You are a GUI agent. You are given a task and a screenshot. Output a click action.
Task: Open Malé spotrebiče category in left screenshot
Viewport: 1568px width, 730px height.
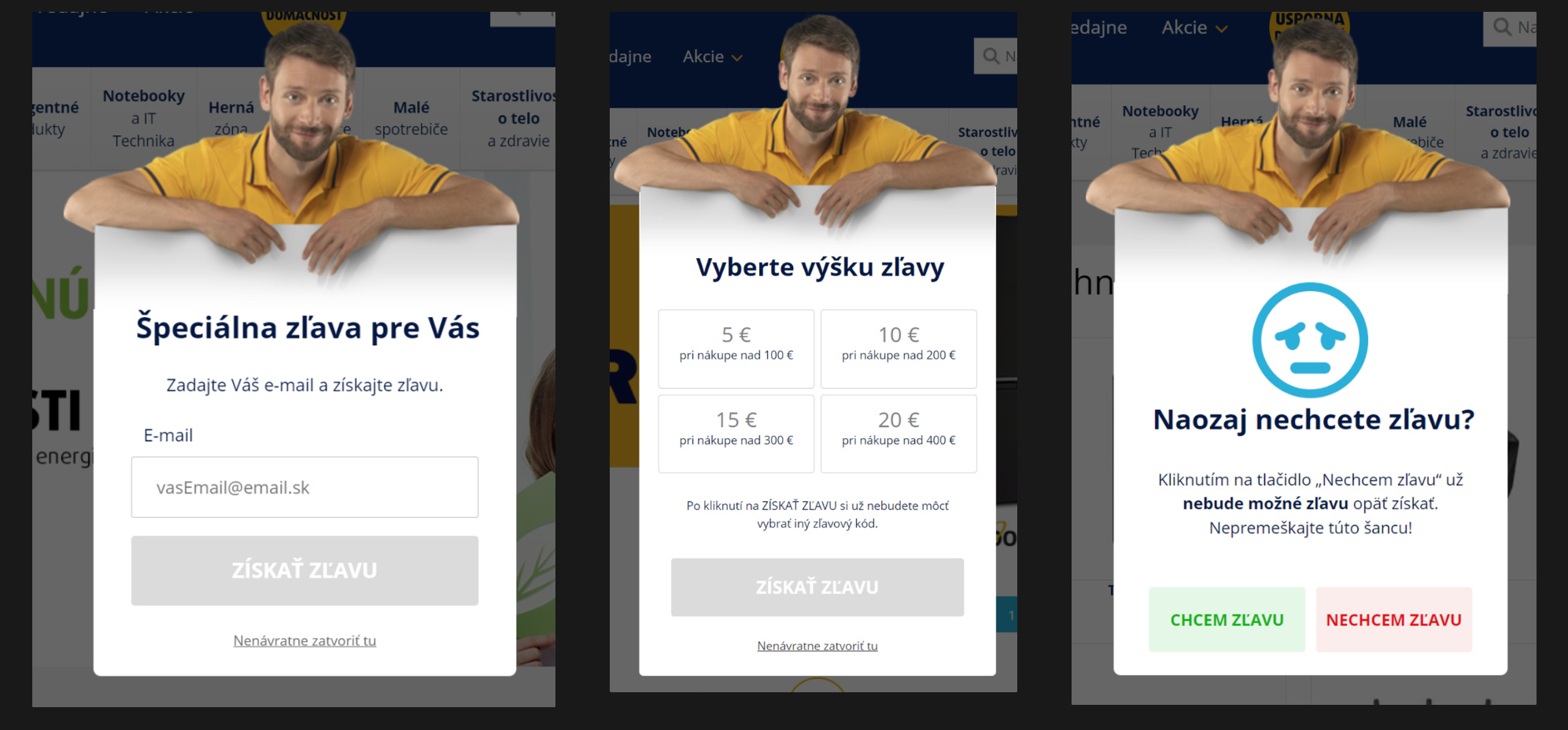(x=411, y=118)
